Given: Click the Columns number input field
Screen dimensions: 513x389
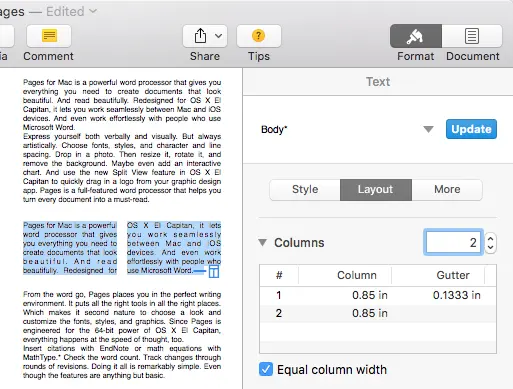Looking at the screenshot, I should (453, 242).
